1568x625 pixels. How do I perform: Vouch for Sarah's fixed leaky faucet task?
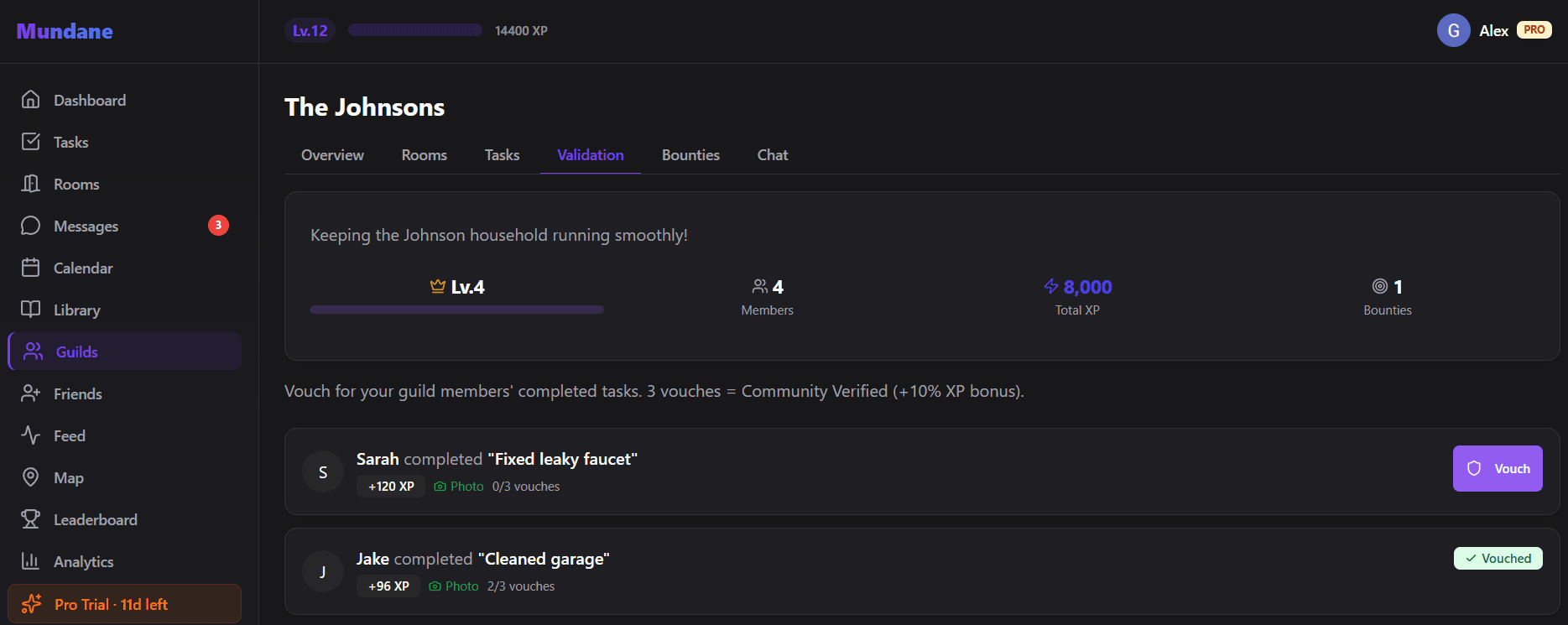click(1498, 468)
